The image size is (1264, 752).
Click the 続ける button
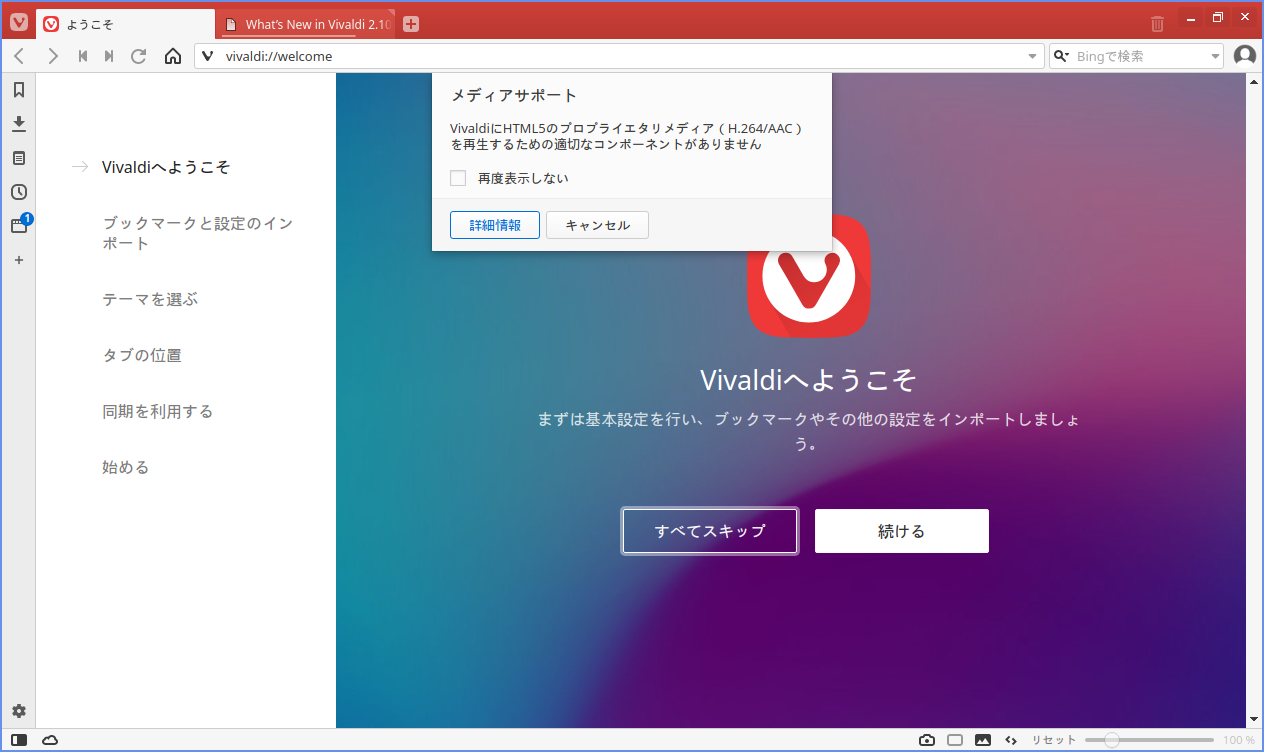click(x=902, y=531)
